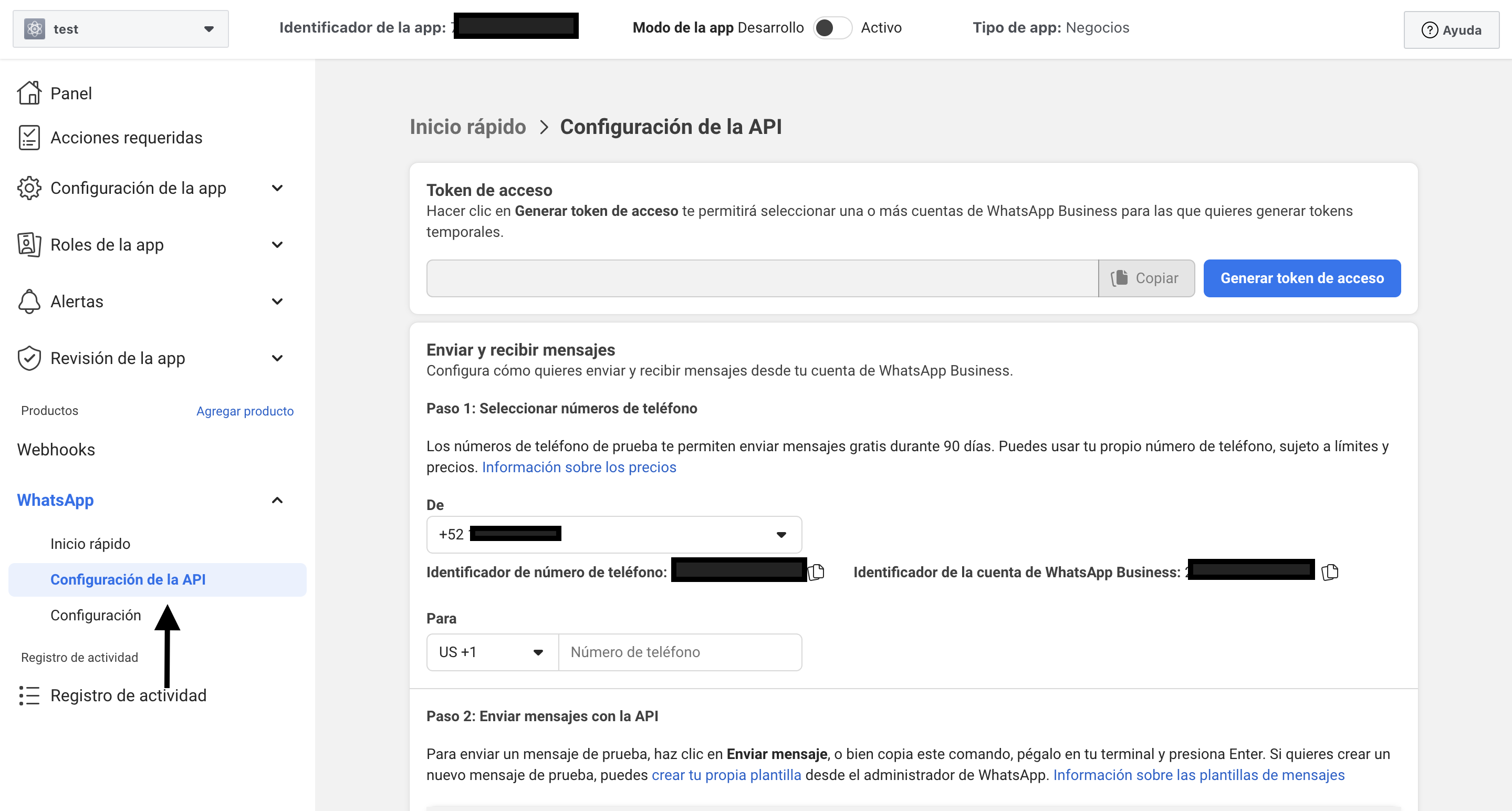Image resolution: width=1512 pixels, height=811 pixels.
Task: Click the Acciones requeridas checklist icon
Action: point(29,137)
